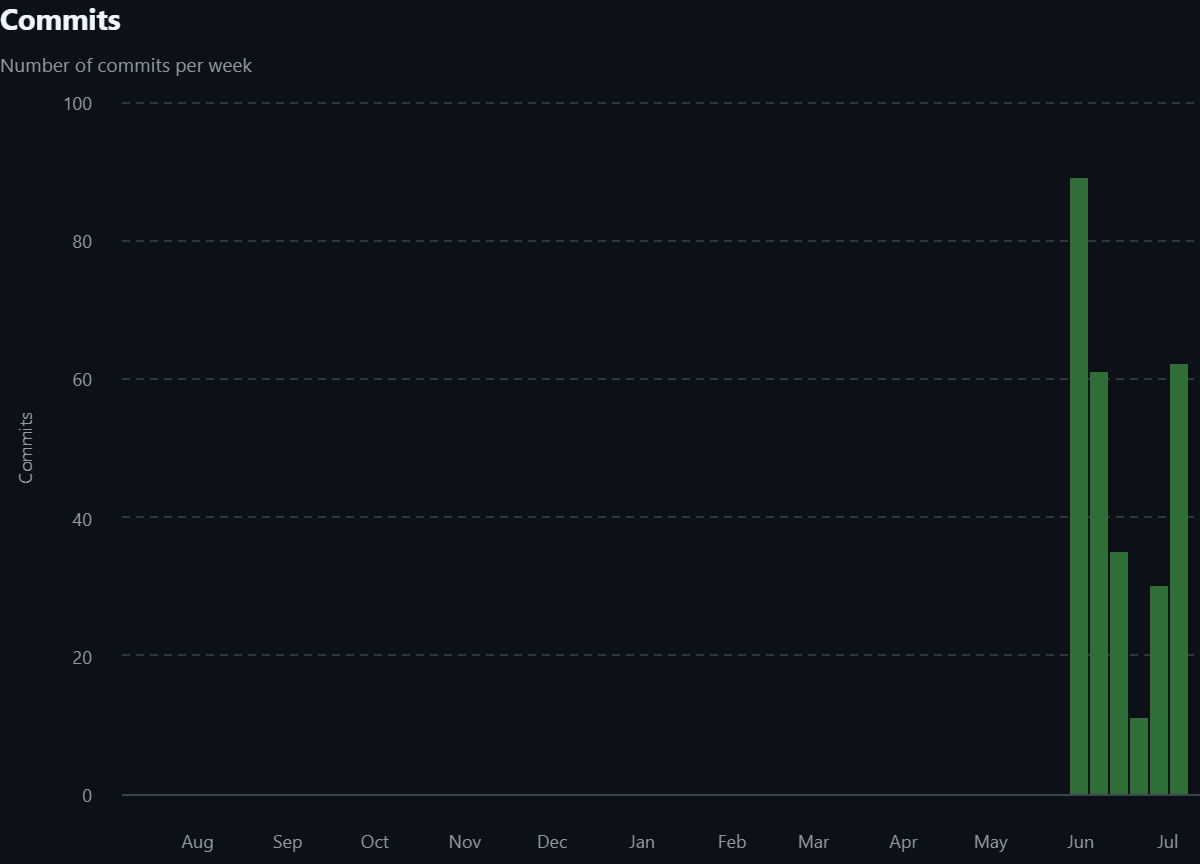This screenshot has width=1200, height=864.
Task: Click the Jan month label
Action: coord(642,842)
